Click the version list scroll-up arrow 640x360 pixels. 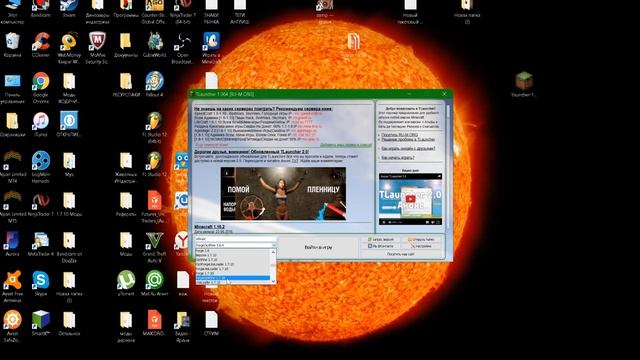273,251
